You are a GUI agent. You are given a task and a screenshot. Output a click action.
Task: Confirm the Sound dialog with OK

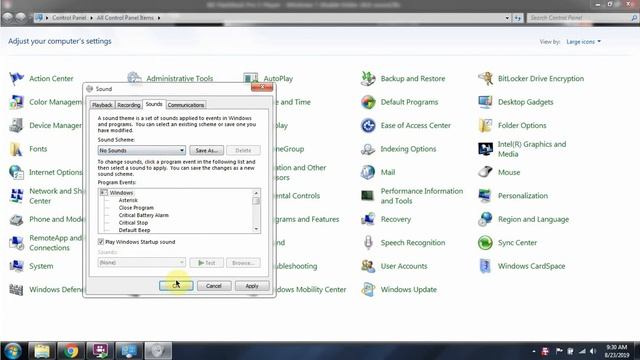click(x=176, y=286)
